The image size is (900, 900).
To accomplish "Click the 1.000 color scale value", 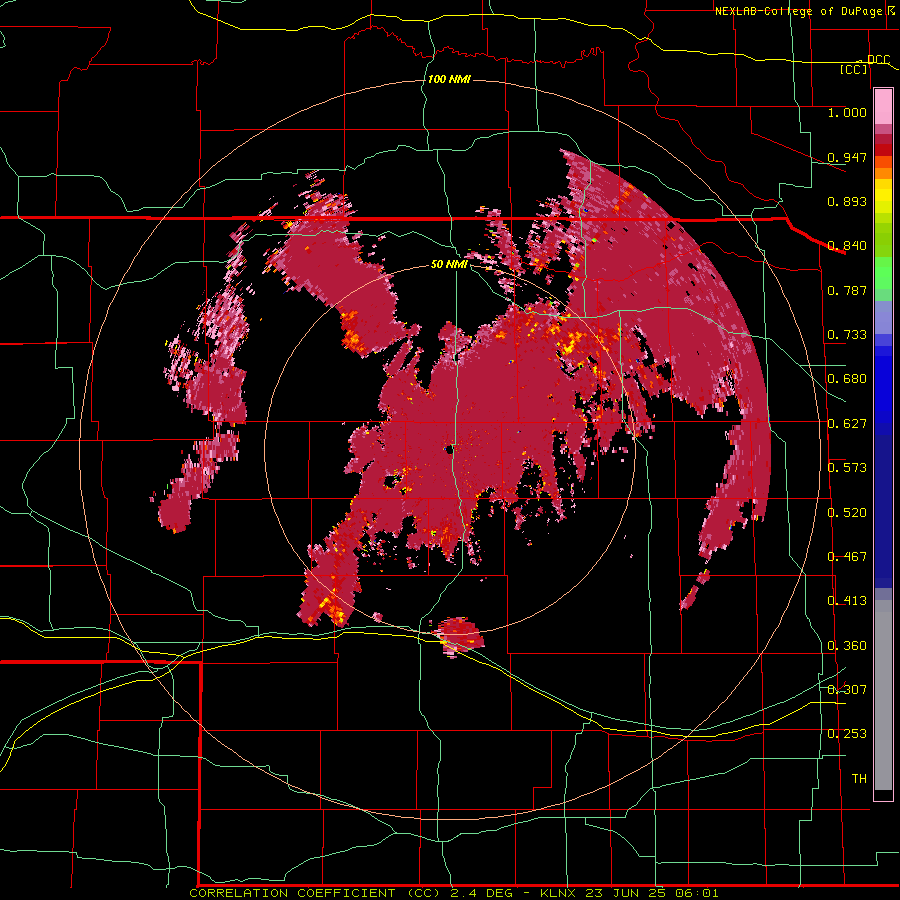I will point(847,112).
